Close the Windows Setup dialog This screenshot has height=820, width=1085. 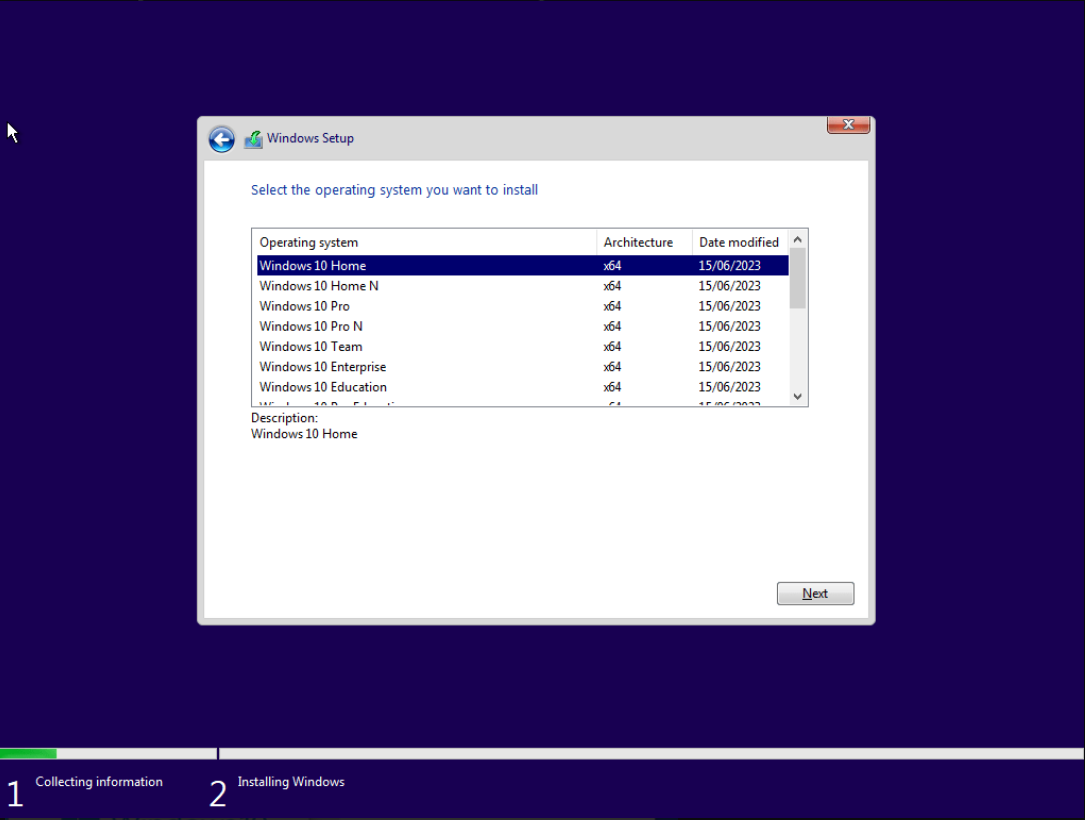[x=848, y=125]
